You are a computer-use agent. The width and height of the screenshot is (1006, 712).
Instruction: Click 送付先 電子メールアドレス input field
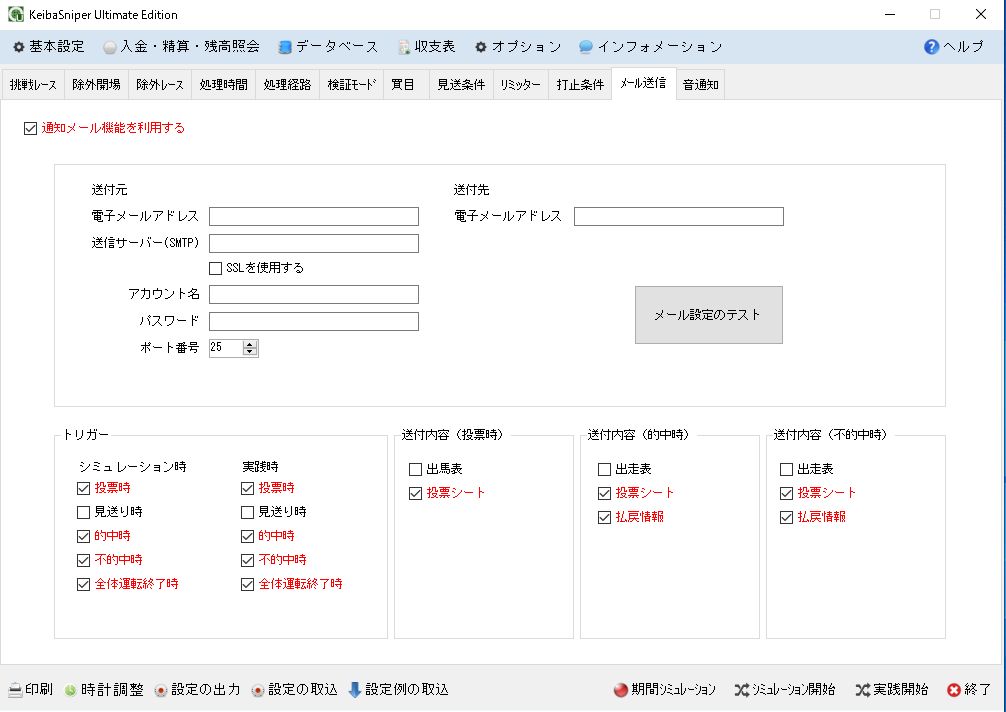[x=679, y=216]
